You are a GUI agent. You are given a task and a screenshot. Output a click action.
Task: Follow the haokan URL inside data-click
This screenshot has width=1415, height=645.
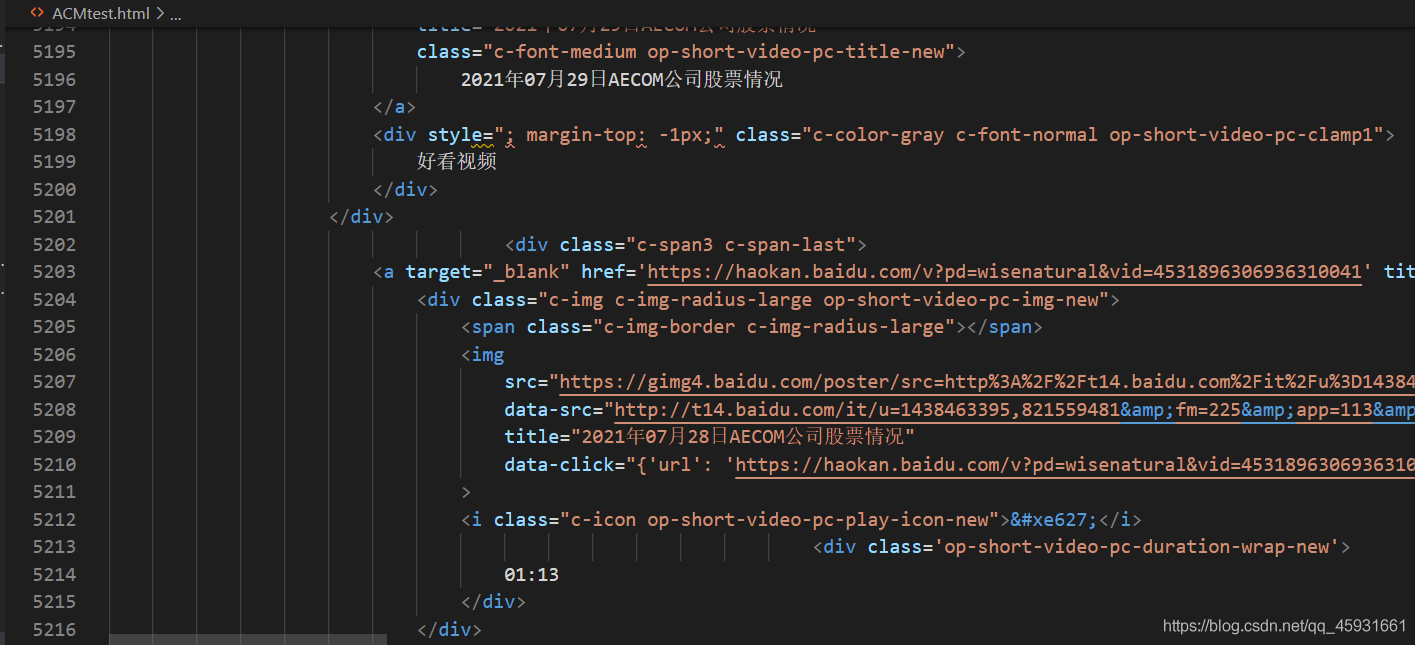click(x=1075, y=465)
